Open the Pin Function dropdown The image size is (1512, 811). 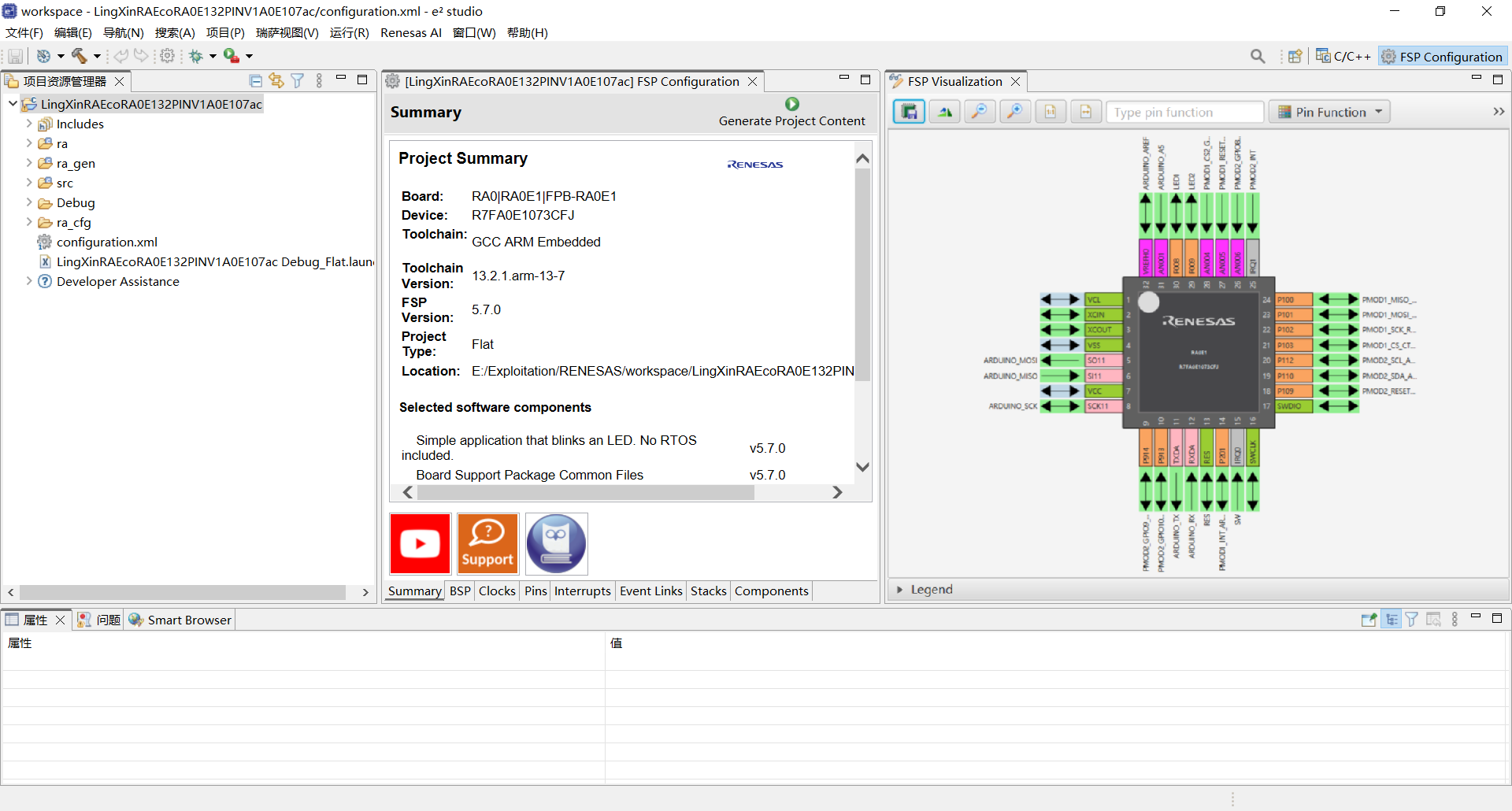[x=1329, y=112]
